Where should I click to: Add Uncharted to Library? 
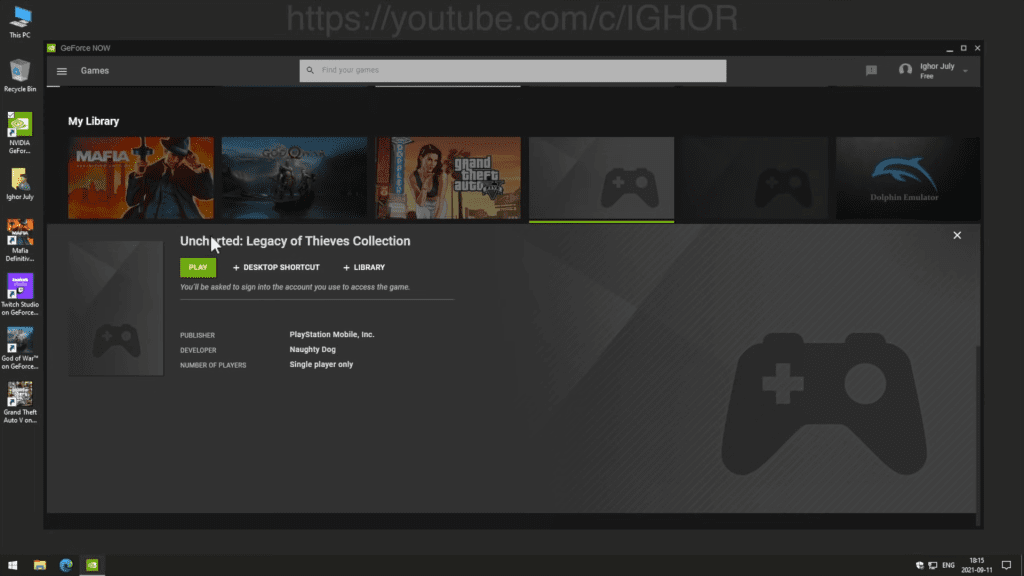364,268
